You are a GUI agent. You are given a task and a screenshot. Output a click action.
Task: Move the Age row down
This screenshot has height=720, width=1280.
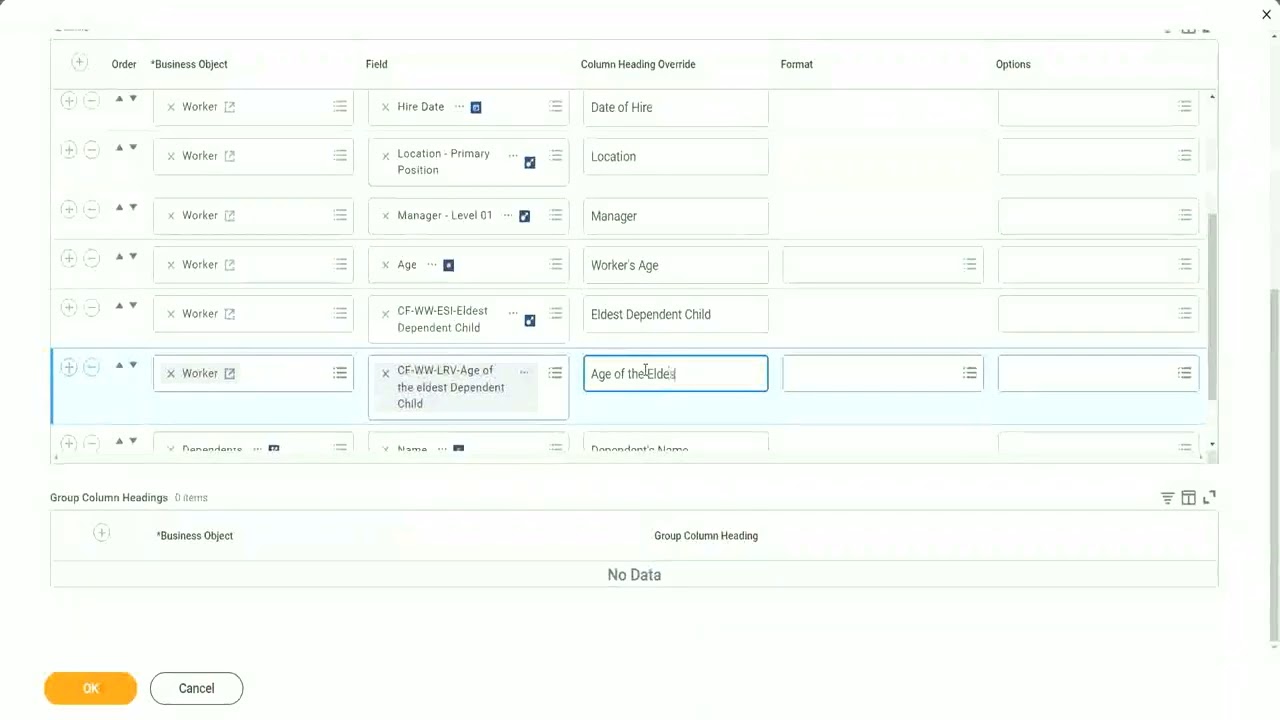(133, 256)
